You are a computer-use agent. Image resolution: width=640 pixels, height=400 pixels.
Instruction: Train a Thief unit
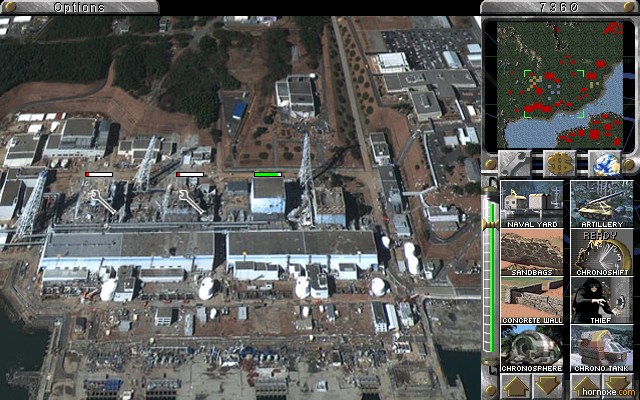tap(602, 301)
